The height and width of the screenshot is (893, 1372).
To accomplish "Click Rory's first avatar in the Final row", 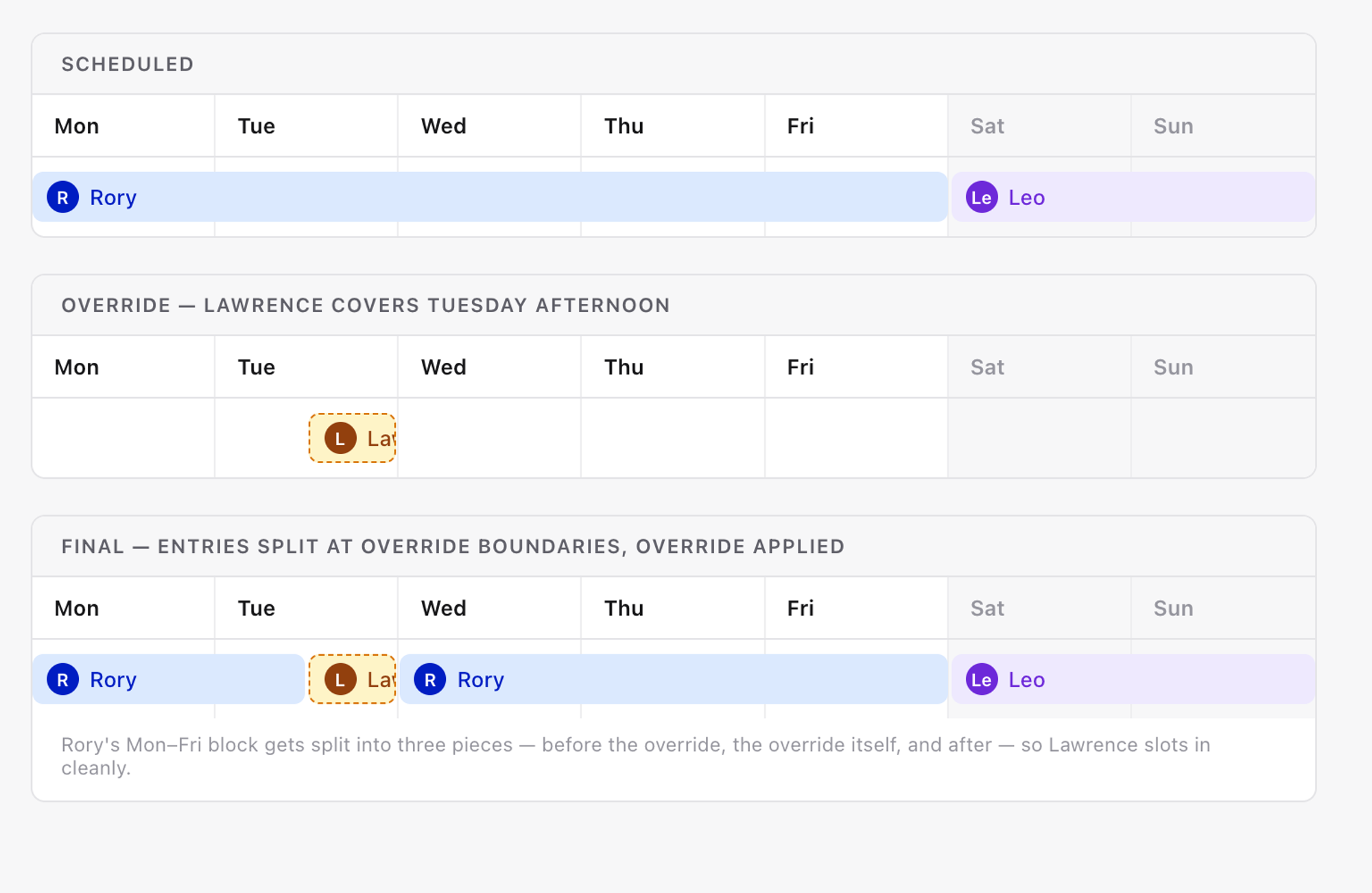I will (62, 680).
